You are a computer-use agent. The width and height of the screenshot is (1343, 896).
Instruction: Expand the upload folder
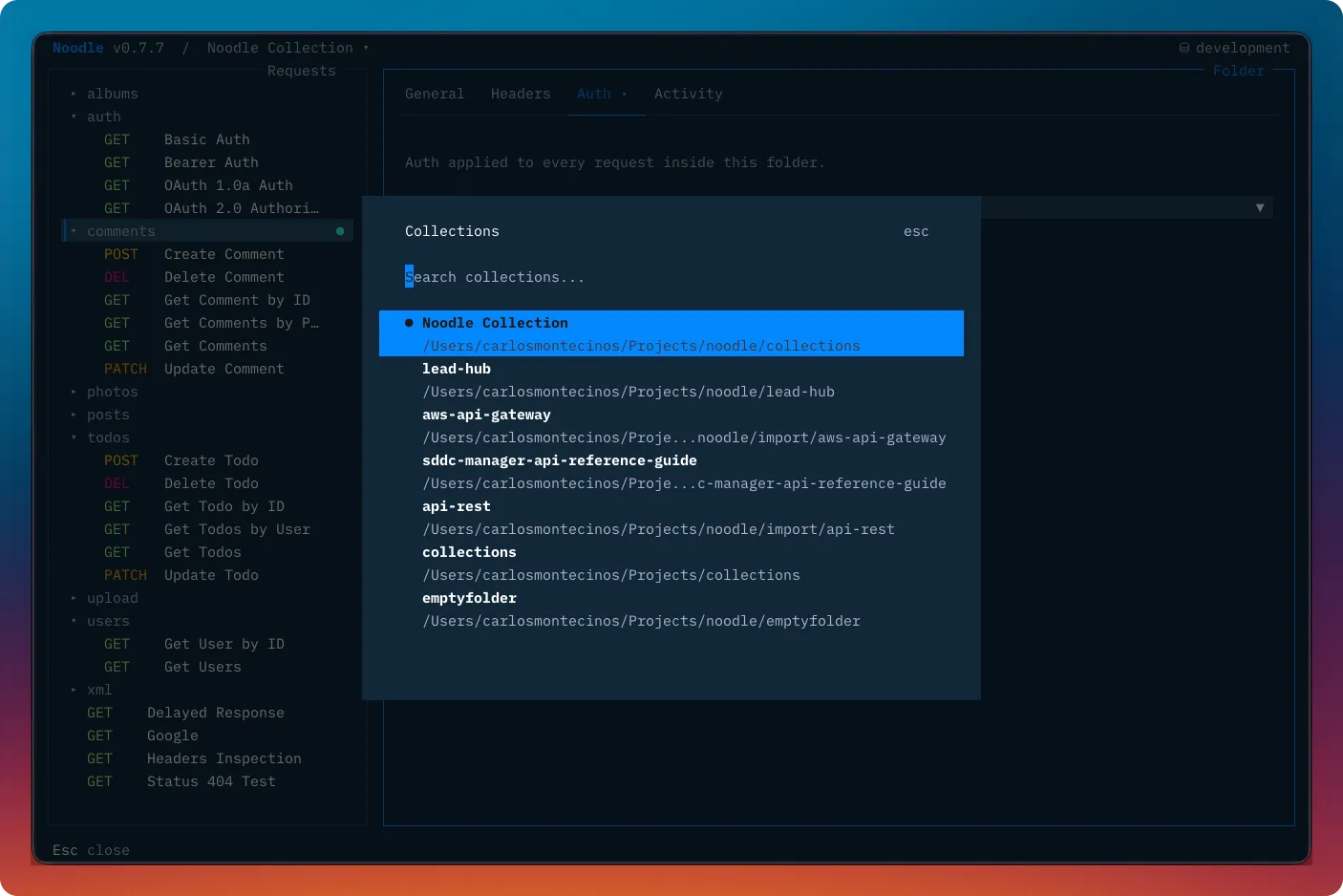click(74, 598)
